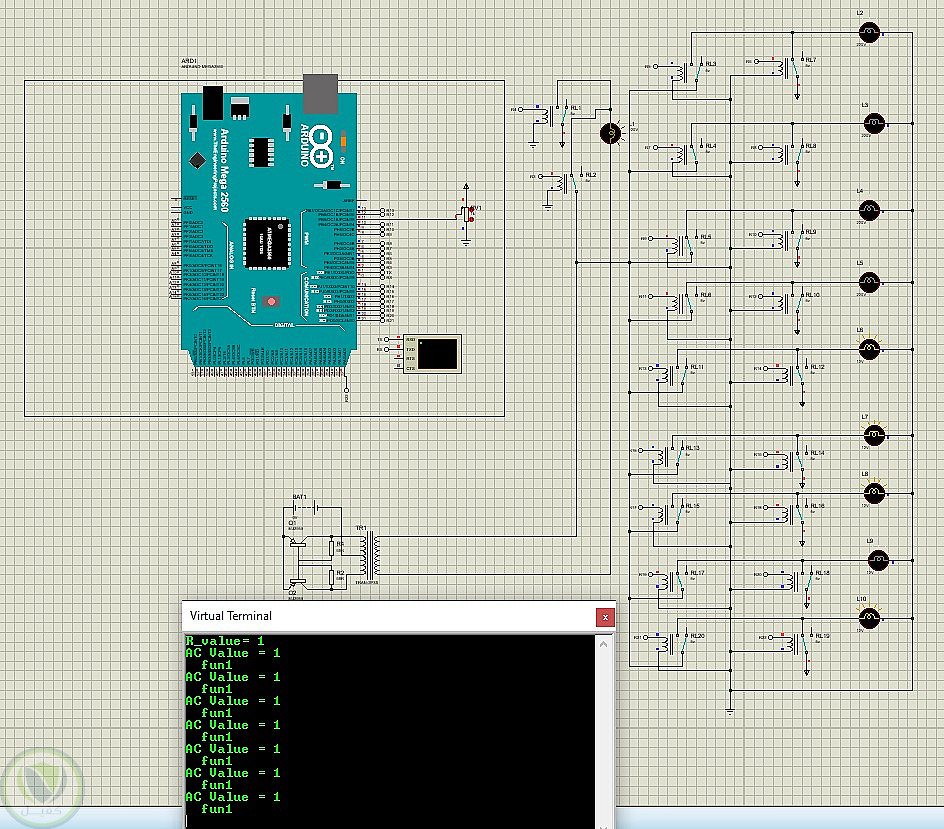Select the lit lamp L6

pos(869,349)
